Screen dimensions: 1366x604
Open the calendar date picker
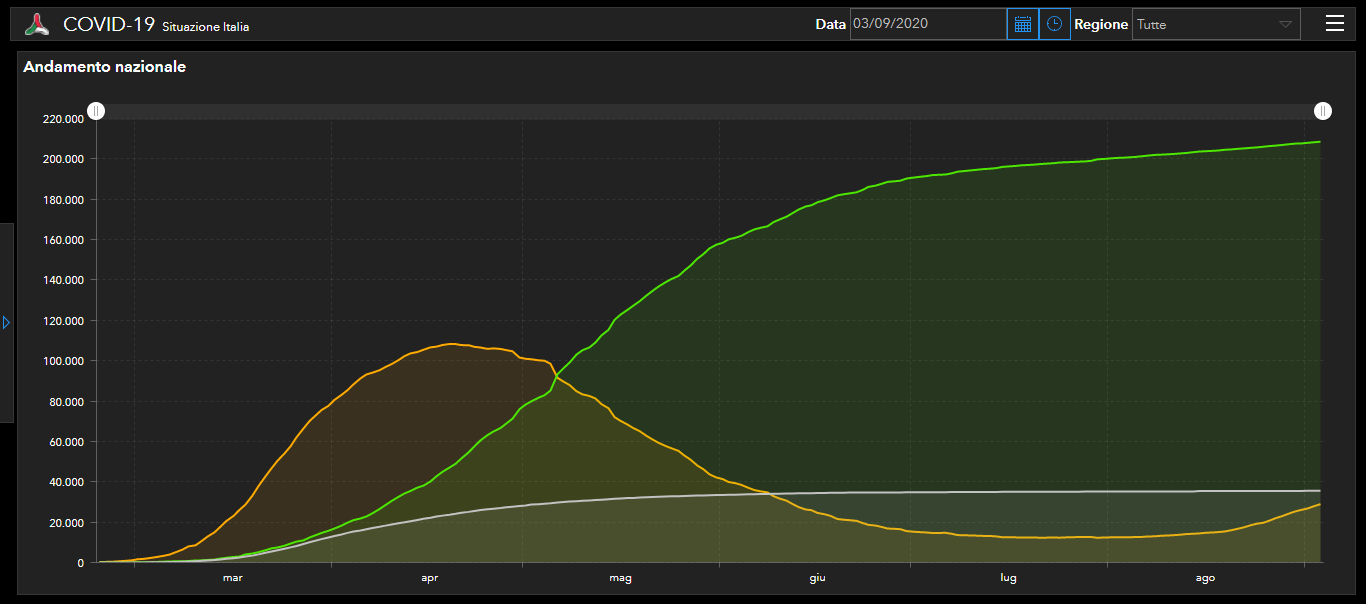tap(1022, 24)
